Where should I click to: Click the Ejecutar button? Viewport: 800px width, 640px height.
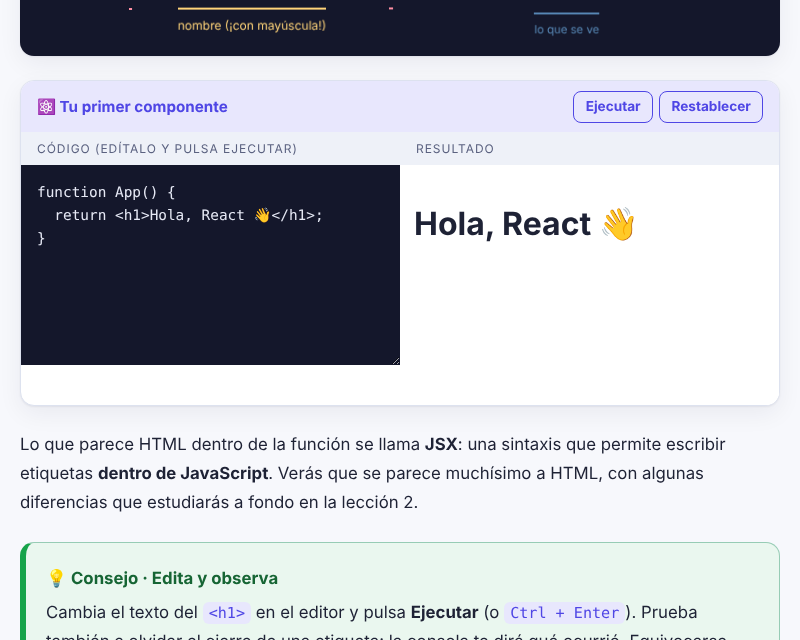pos(612,107)
